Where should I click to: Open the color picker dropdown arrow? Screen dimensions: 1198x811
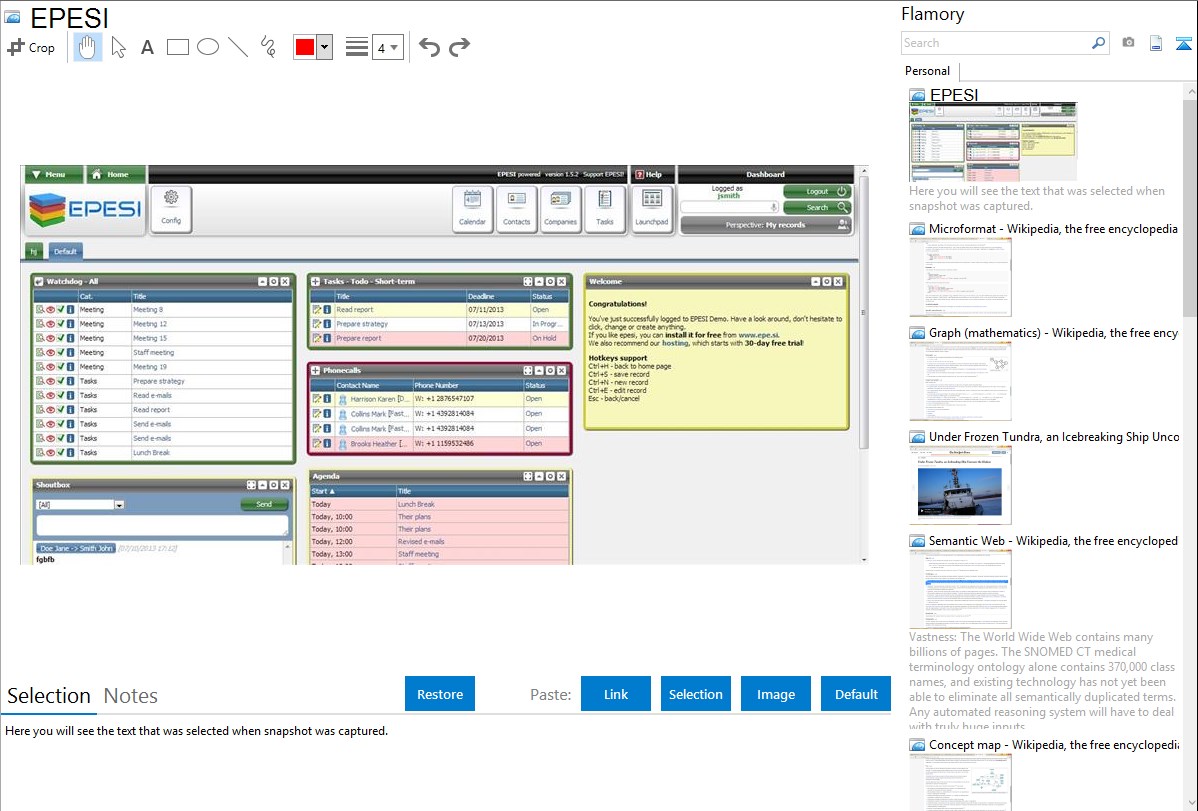[x=324, y=47]
